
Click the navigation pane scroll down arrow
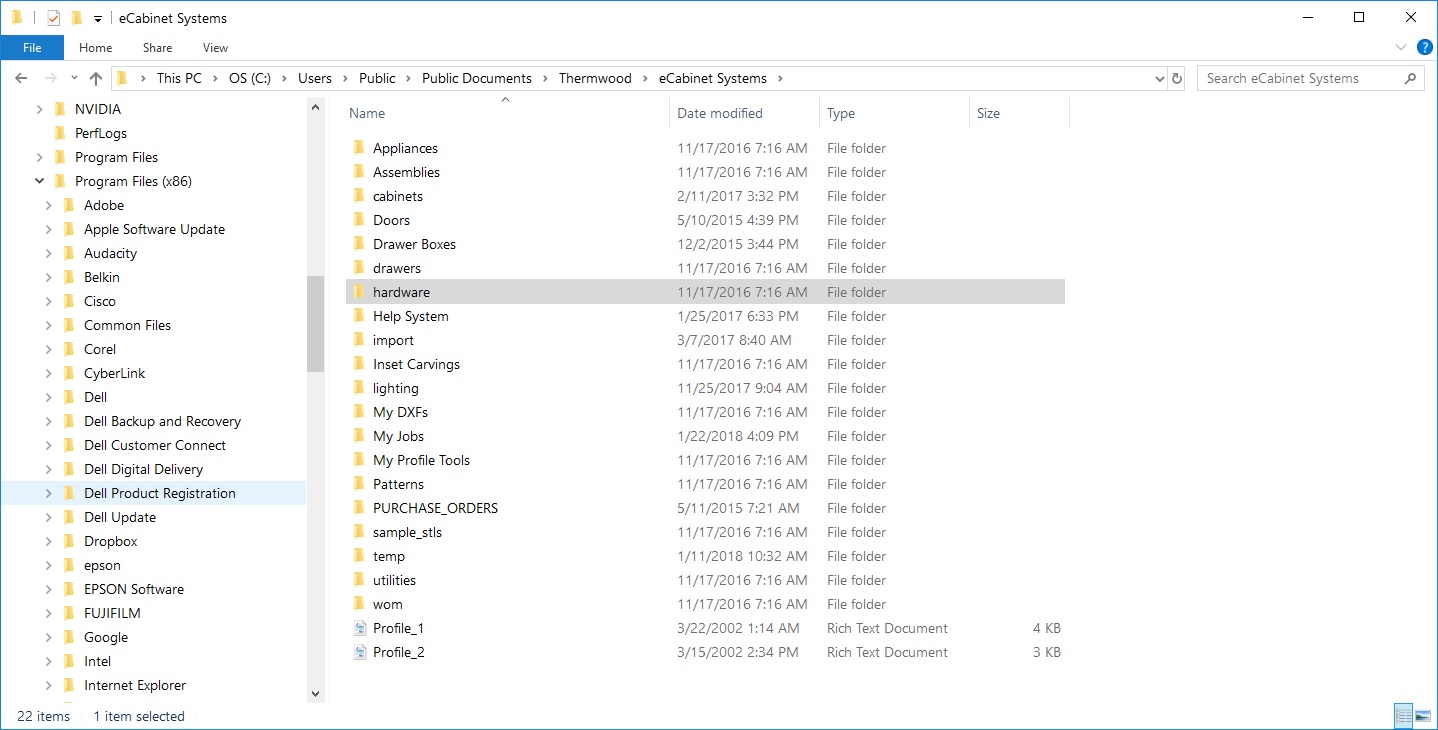[315, 693]
